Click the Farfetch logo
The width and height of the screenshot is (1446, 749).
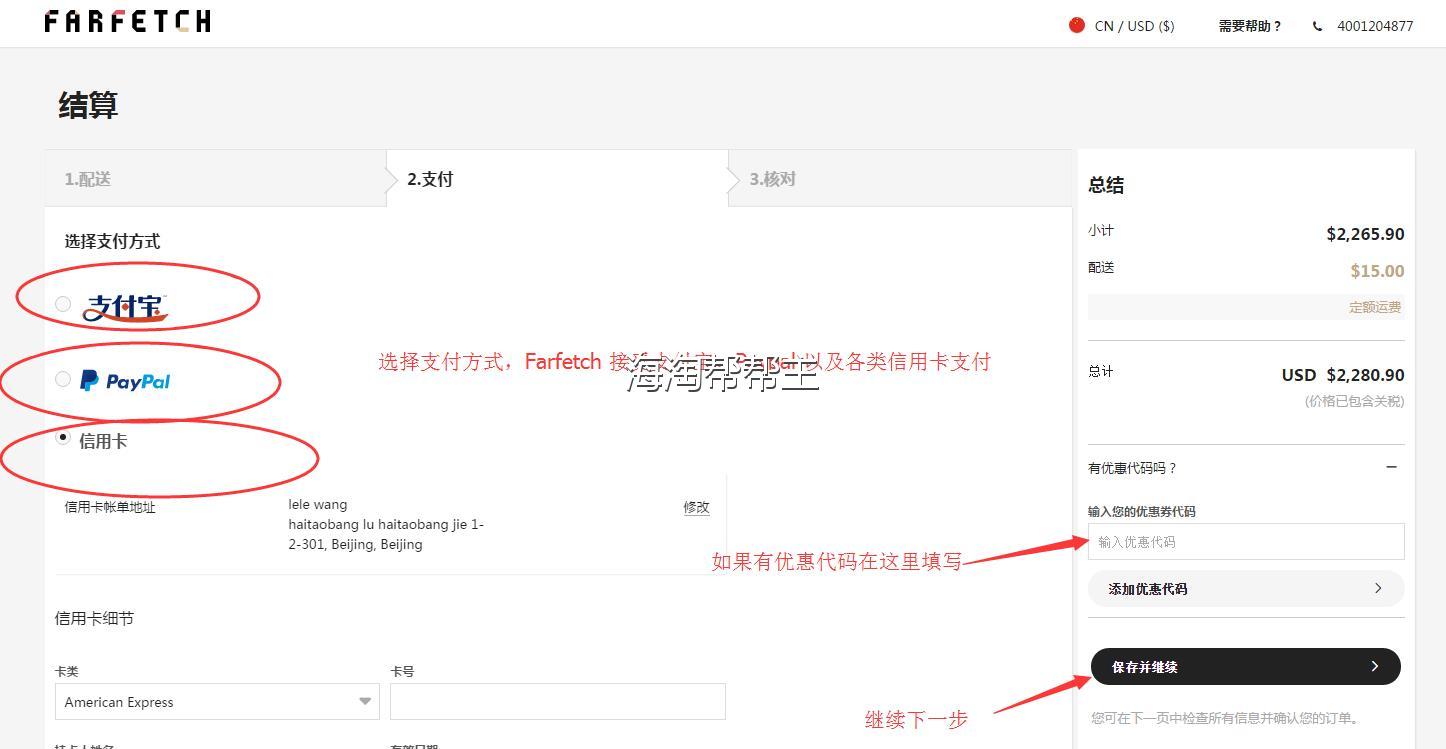coord(128,21)
